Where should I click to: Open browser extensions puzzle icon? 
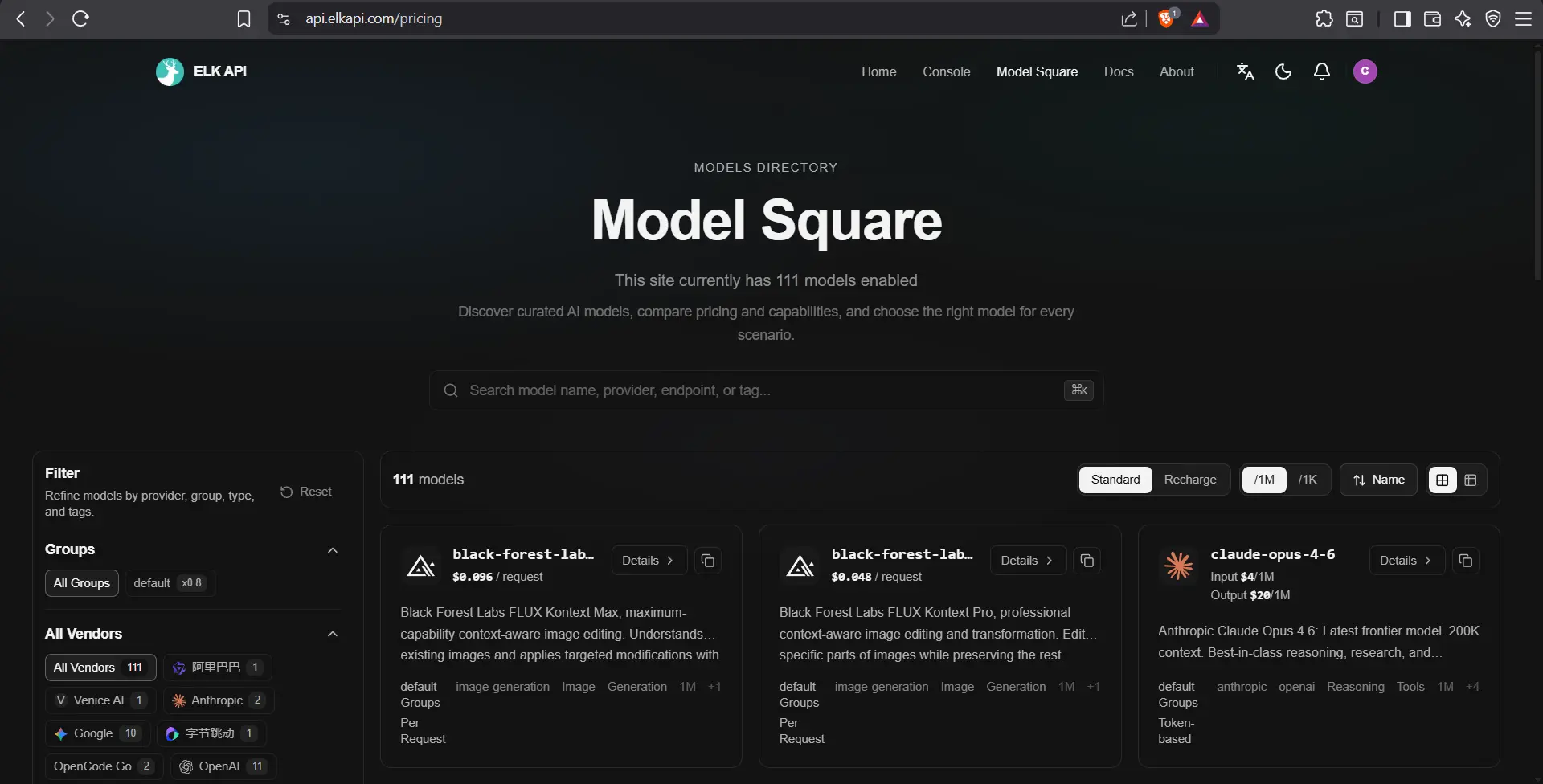1324,18
